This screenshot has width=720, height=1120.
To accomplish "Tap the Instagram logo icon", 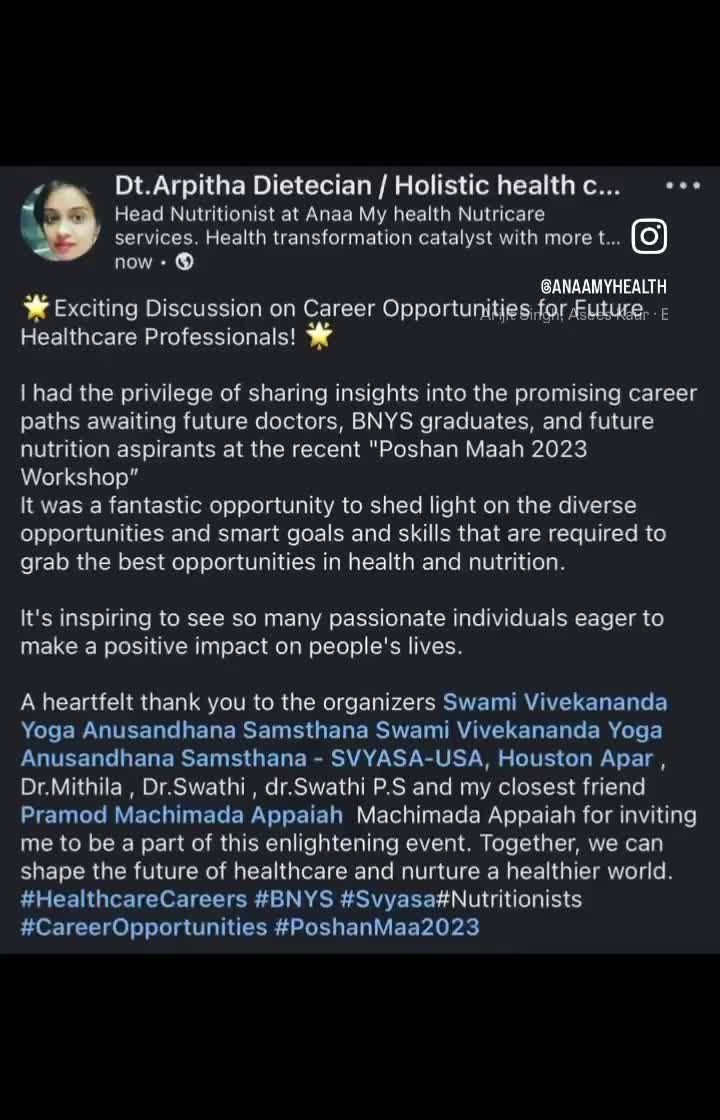I will 649,236.
